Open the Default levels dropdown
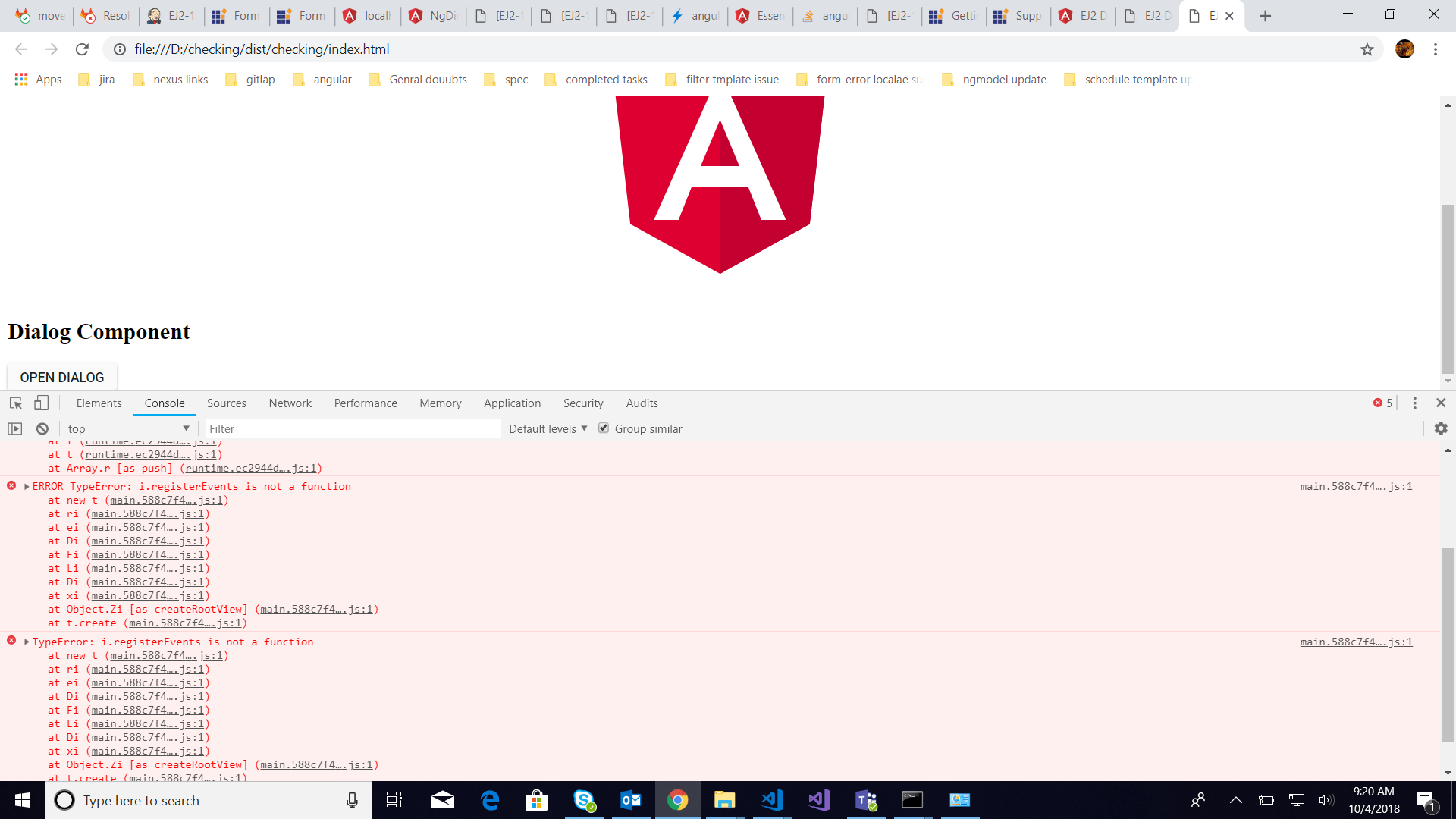Screen dimensions: 1456x819 click(x=546, y=428)
